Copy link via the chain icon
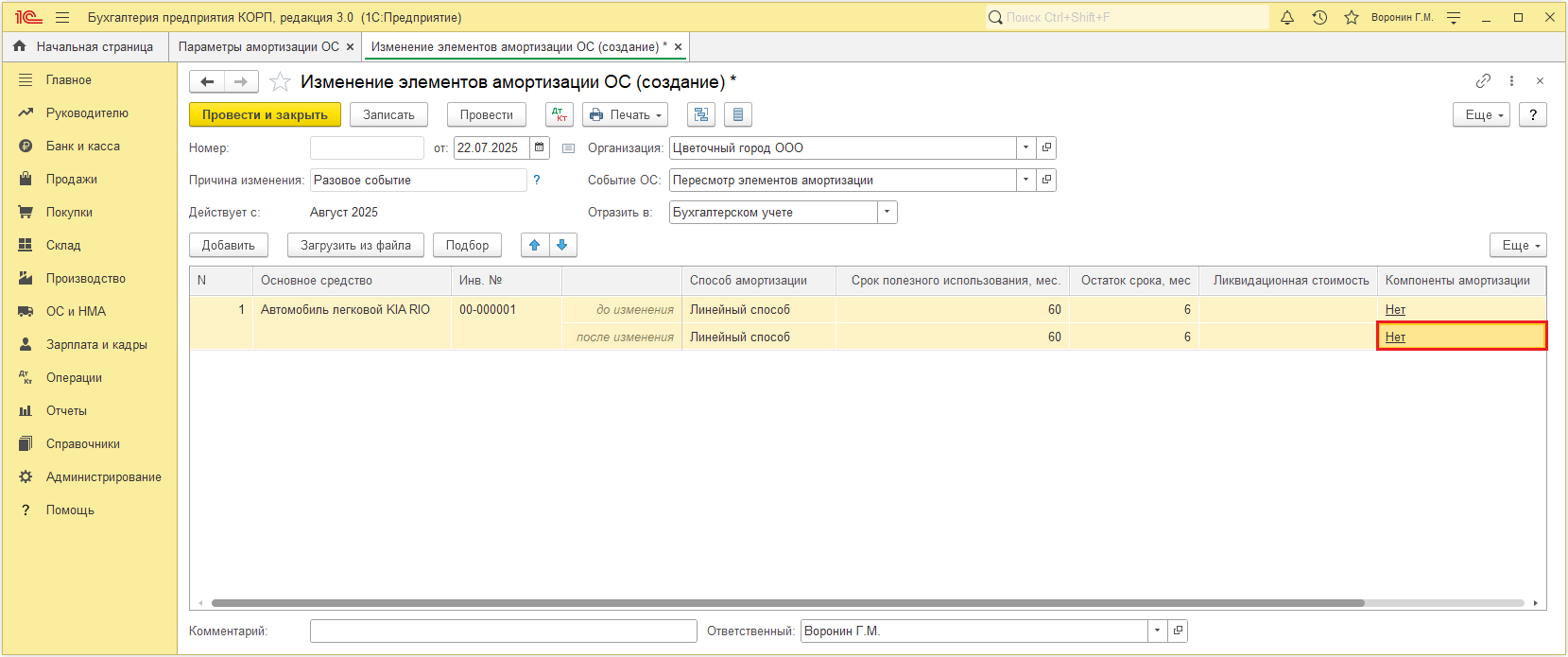This screenshot has height=657, width=1568. coord(1483,81)
